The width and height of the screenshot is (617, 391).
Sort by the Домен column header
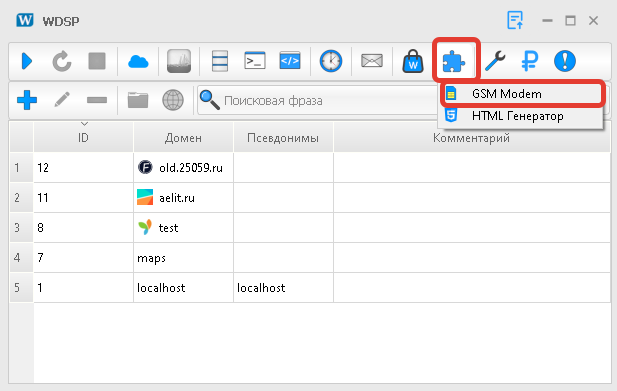[x=183, y=138]
